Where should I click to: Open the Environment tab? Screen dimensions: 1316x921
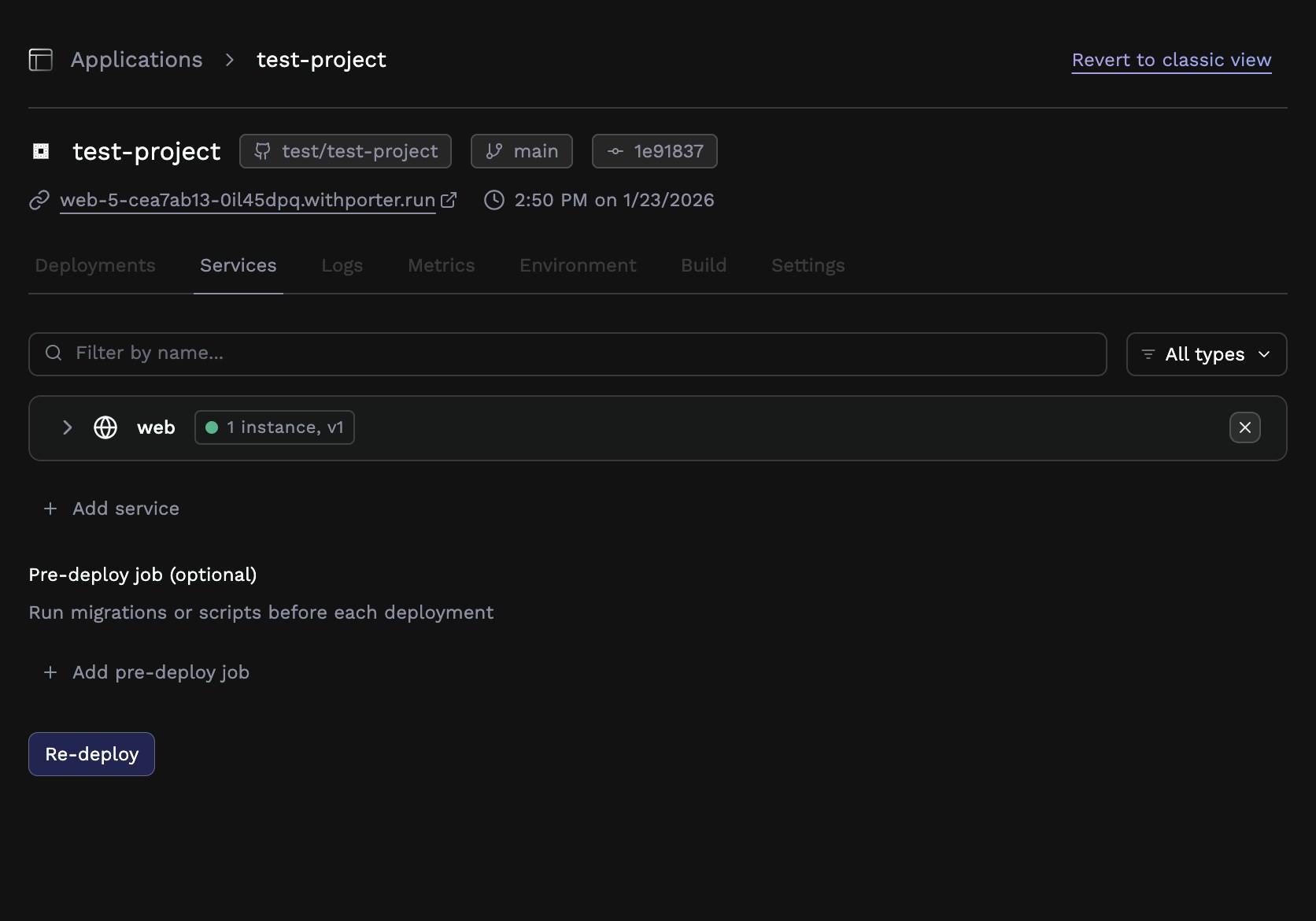tap(577, 265)
